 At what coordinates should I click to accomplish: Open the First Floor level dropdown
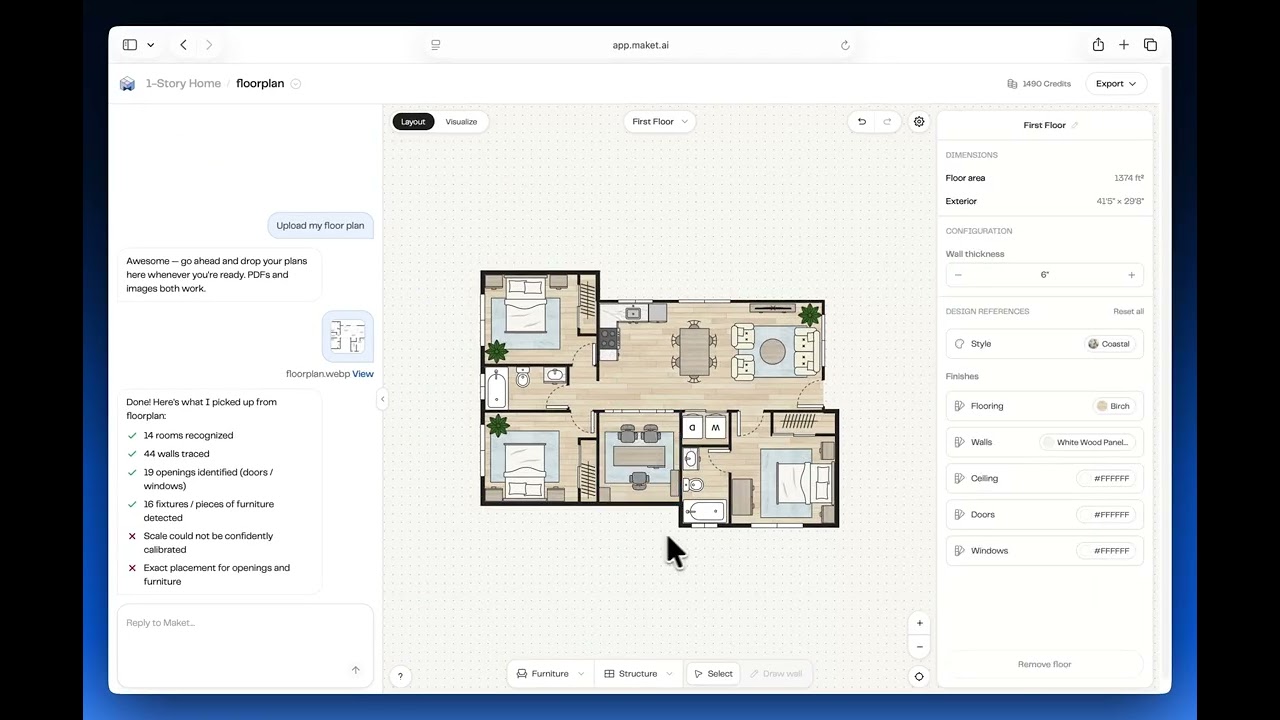(659, 122)
